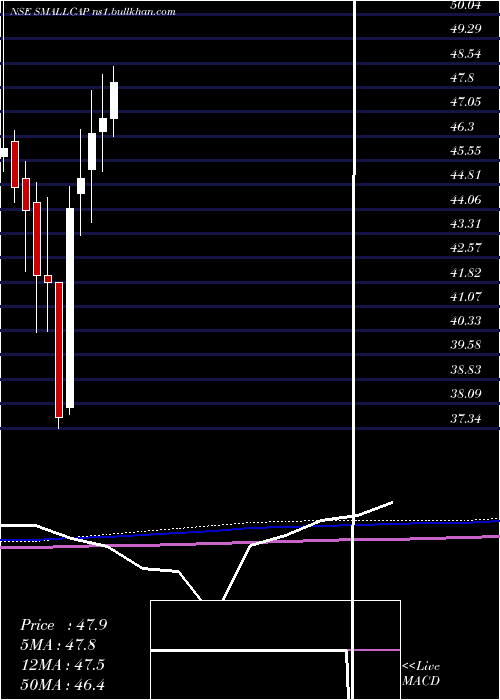Click the 40.33 price axis label
The width and height of the screenshot is (500, 700).
(467, 320)
